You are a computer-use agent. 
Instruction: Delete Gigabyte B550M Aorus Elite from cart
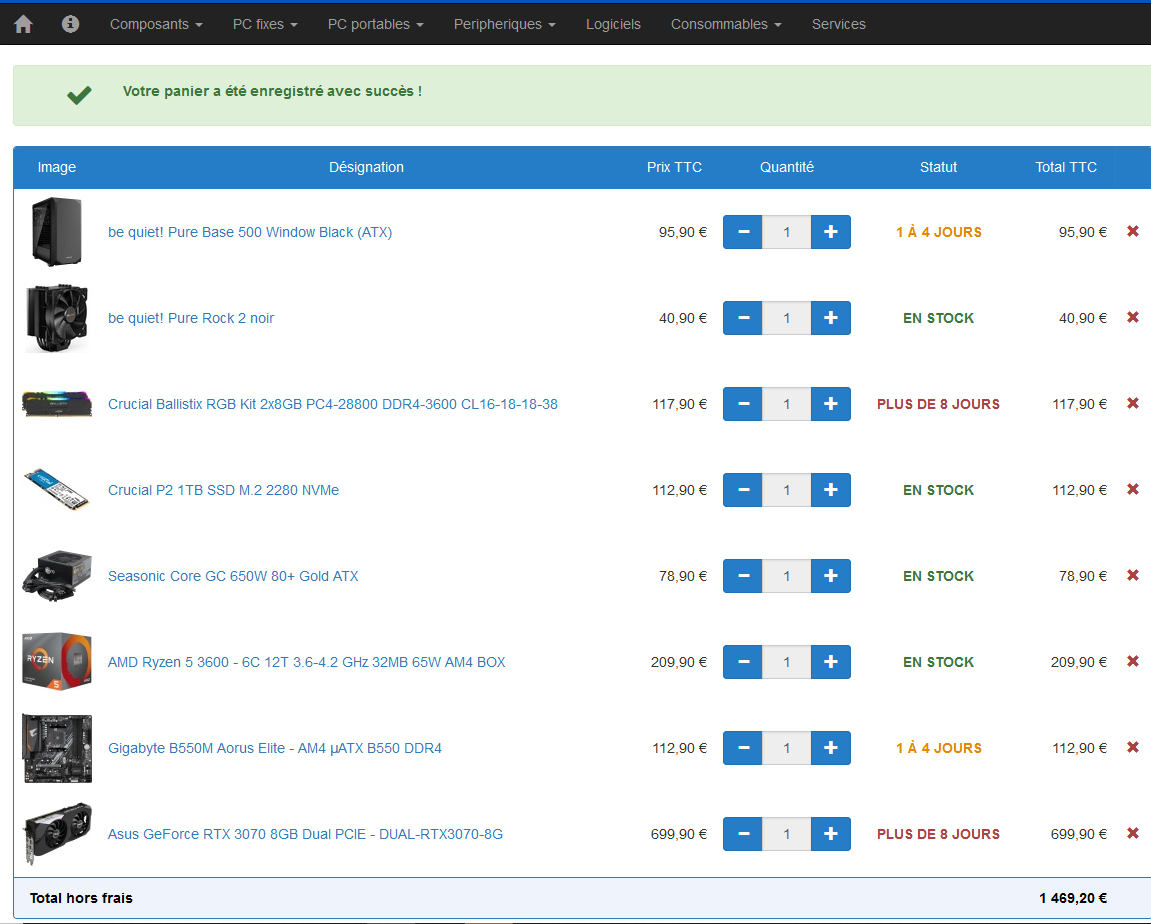pyautogui.click(x=1133, y=747)
